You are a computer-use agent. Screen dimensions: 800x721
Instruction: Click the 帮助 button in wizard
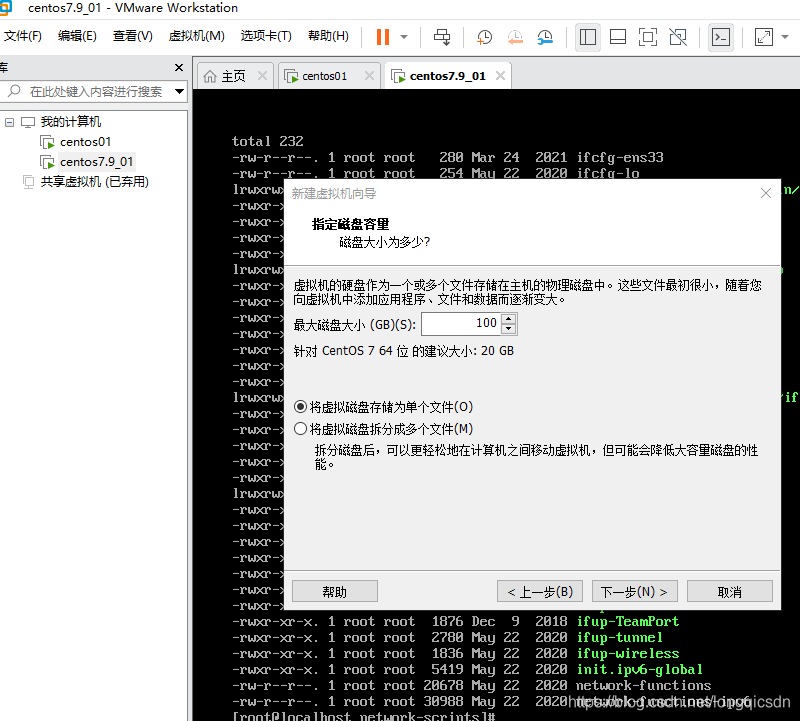(x=335, y=591)
